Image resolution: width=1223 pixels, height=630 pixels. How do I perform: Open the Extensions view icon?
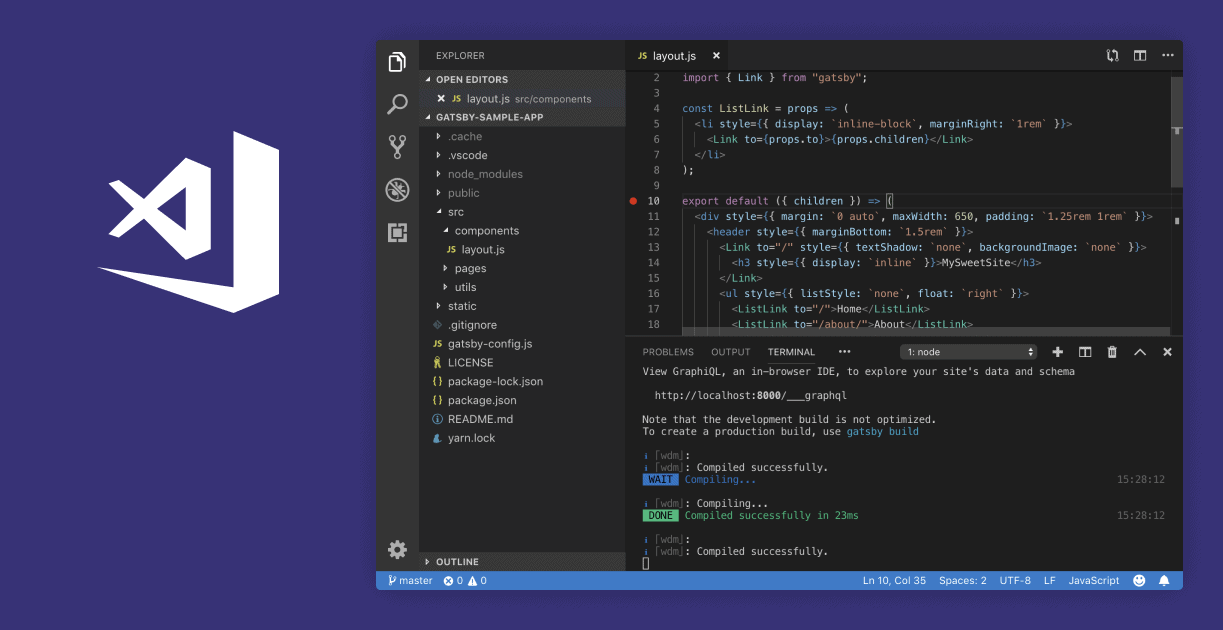click(x=397, y=232)
